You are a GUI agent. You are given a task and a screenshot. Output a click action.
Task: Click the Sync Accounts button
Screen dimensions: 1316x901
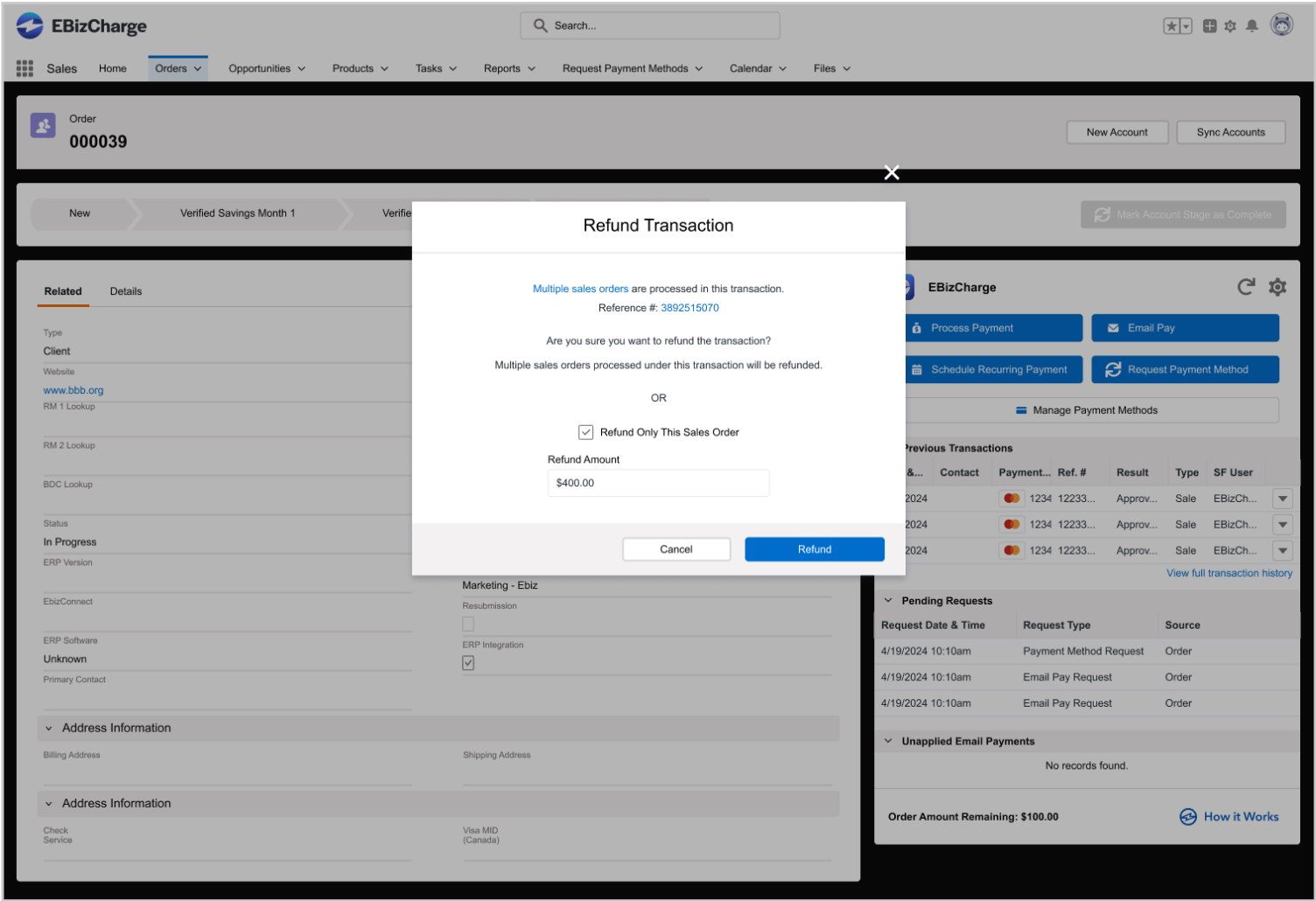coord(1231,132)
